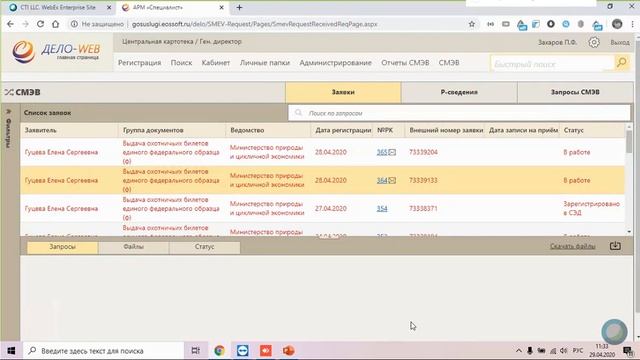The height and width of the screenshot is (360, 640).
Task: Open record number 365 link
Action: pos(382,152)
